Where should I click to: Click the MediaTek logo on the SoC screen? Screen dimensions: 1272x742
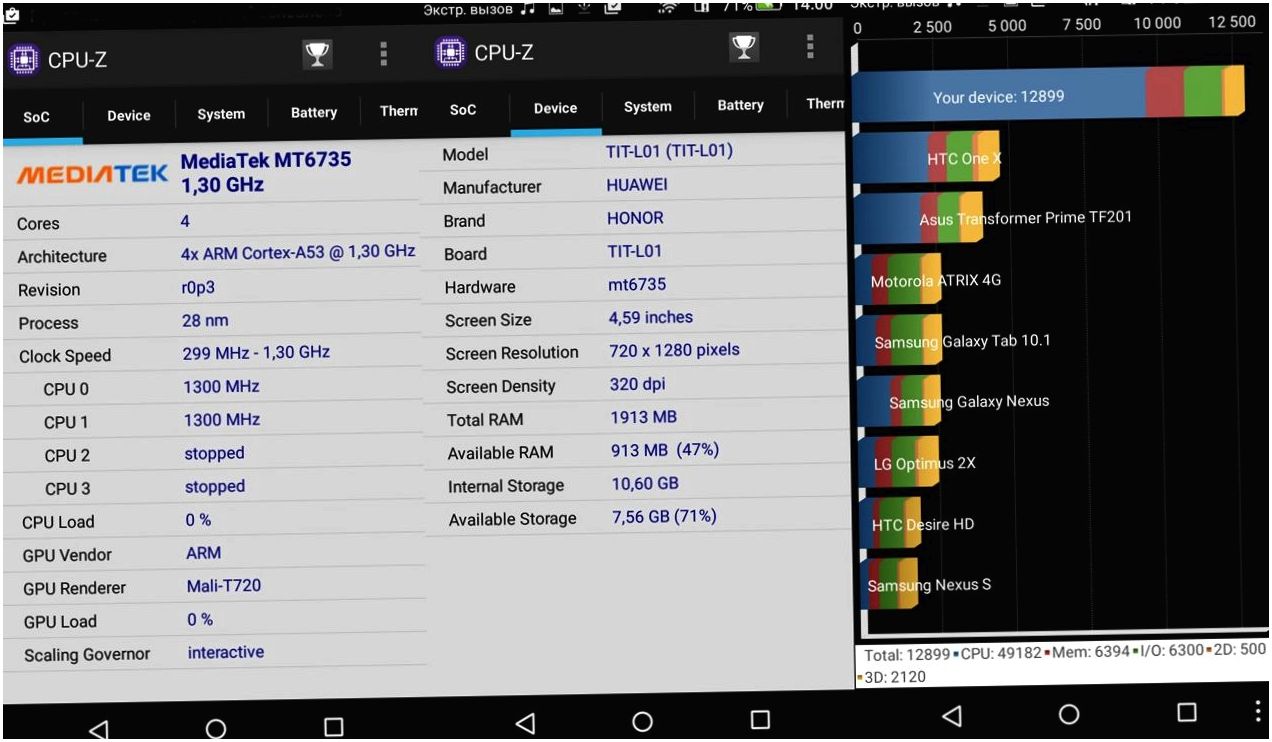[92, 175]
